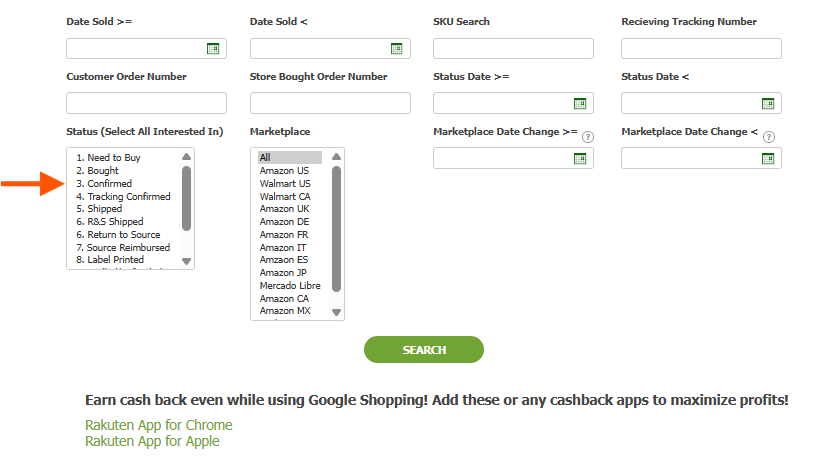Select Amazon DE marketplace
823x468 pixels.
284,222
